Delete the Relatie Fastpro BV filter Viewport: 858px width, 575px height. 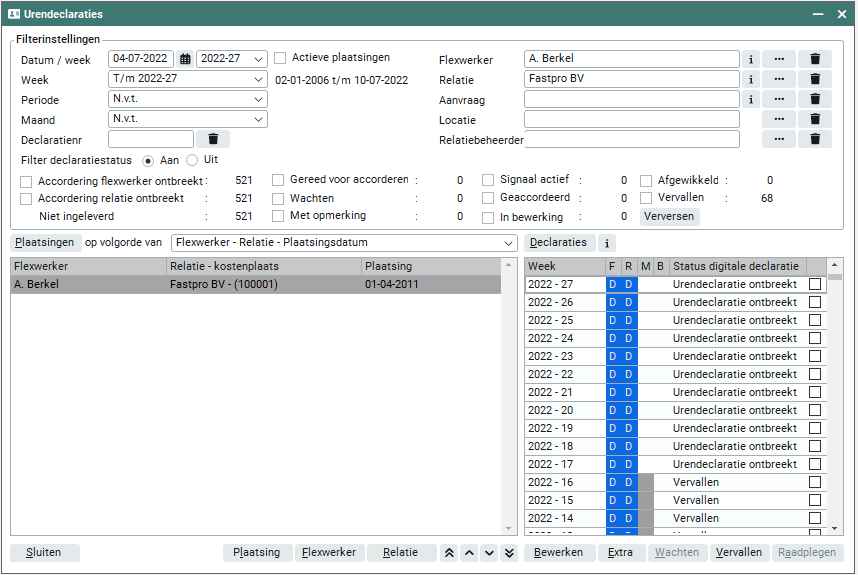click(815, 79)
